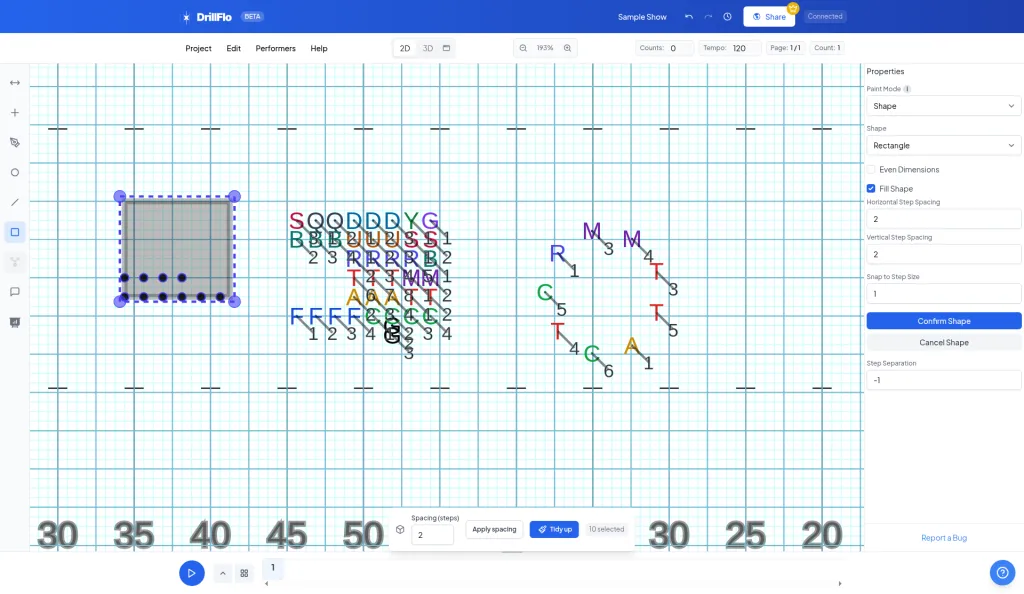The height and width of the screenshot is (594, 1024).
Task: Select the Line shape tool
Action: click(x=14, y=202)
